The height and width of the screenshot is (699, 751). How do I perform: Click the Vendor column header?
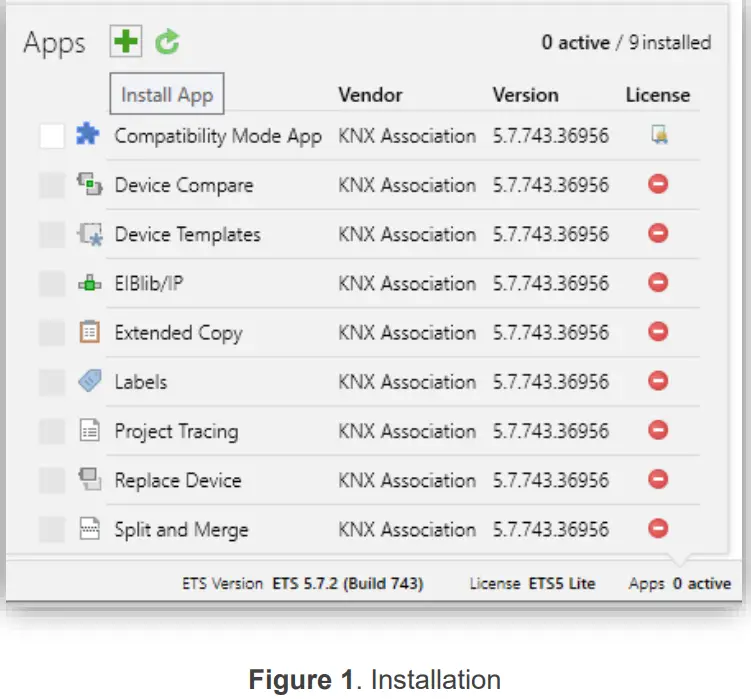click(x=370, y=95)
